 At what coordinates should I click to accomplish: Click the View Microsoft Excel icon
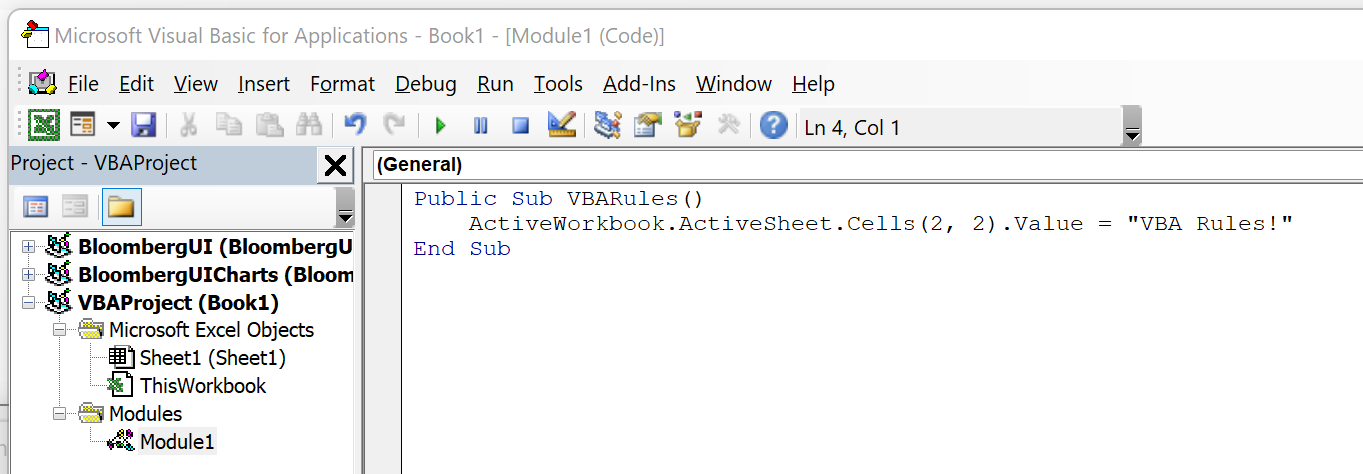(45, 125)
